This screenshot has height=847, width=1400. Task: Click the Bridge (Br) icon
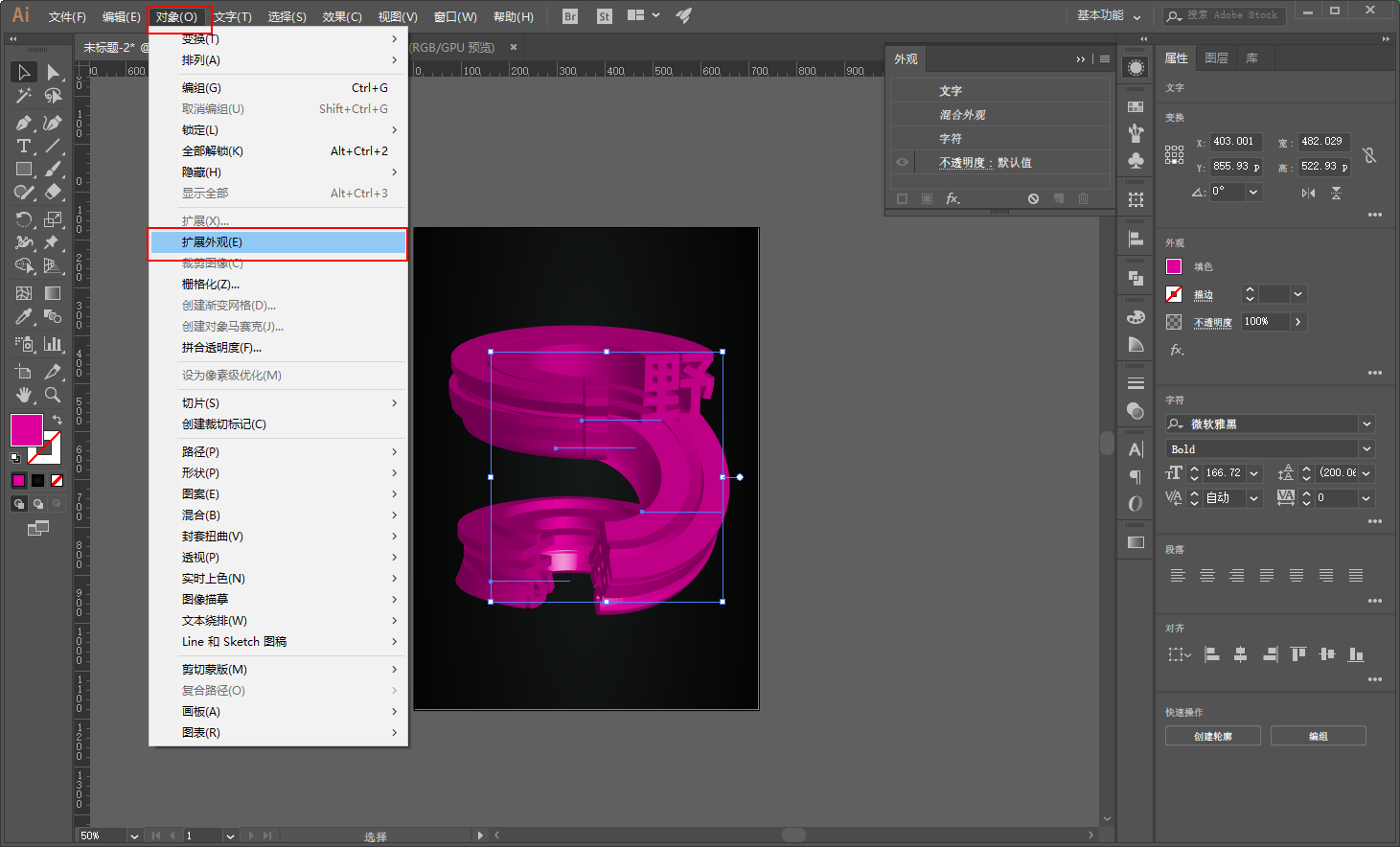(x=570, y=16)
